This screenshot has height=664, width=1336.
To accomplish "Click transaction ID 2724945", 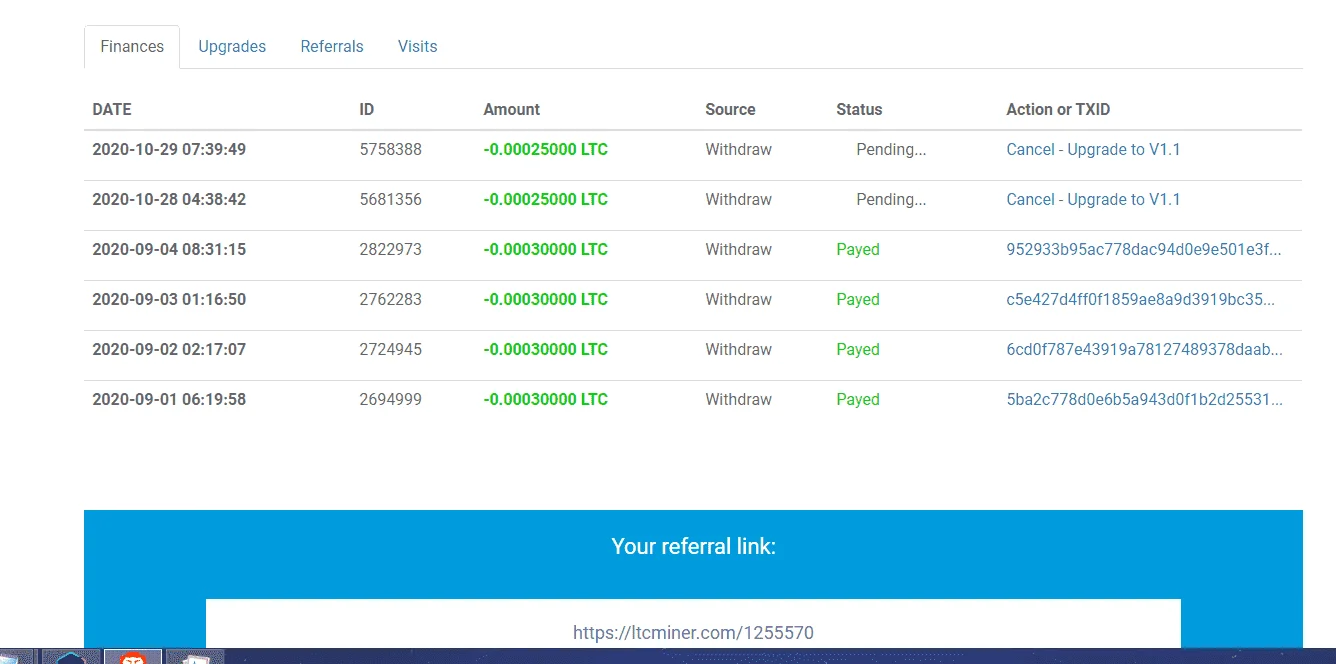I will [390, 350].
